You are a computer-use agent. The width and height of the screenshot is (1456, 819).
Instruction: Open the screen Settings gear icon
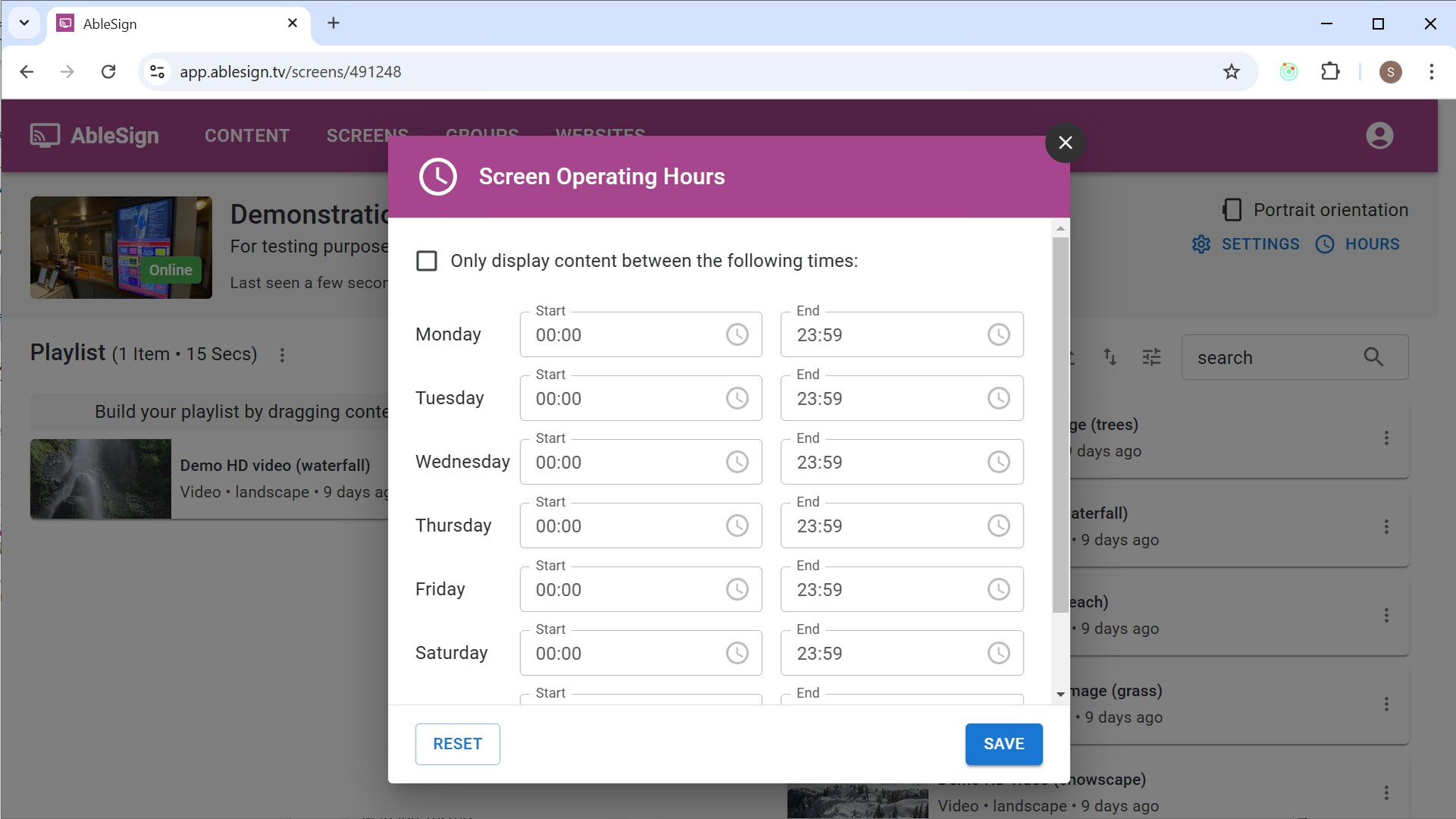(1200, 244)
